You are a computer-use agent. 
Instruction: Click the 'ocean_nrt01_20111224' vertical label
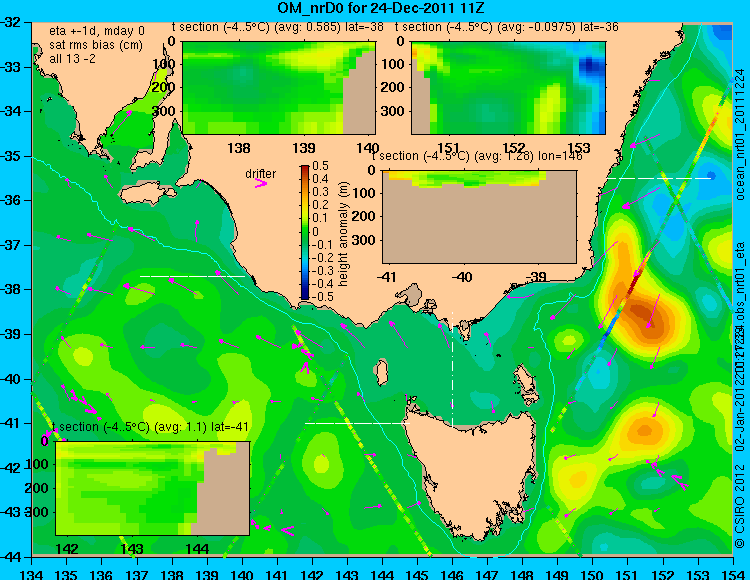pyautogui.click(x=740, y=135)
